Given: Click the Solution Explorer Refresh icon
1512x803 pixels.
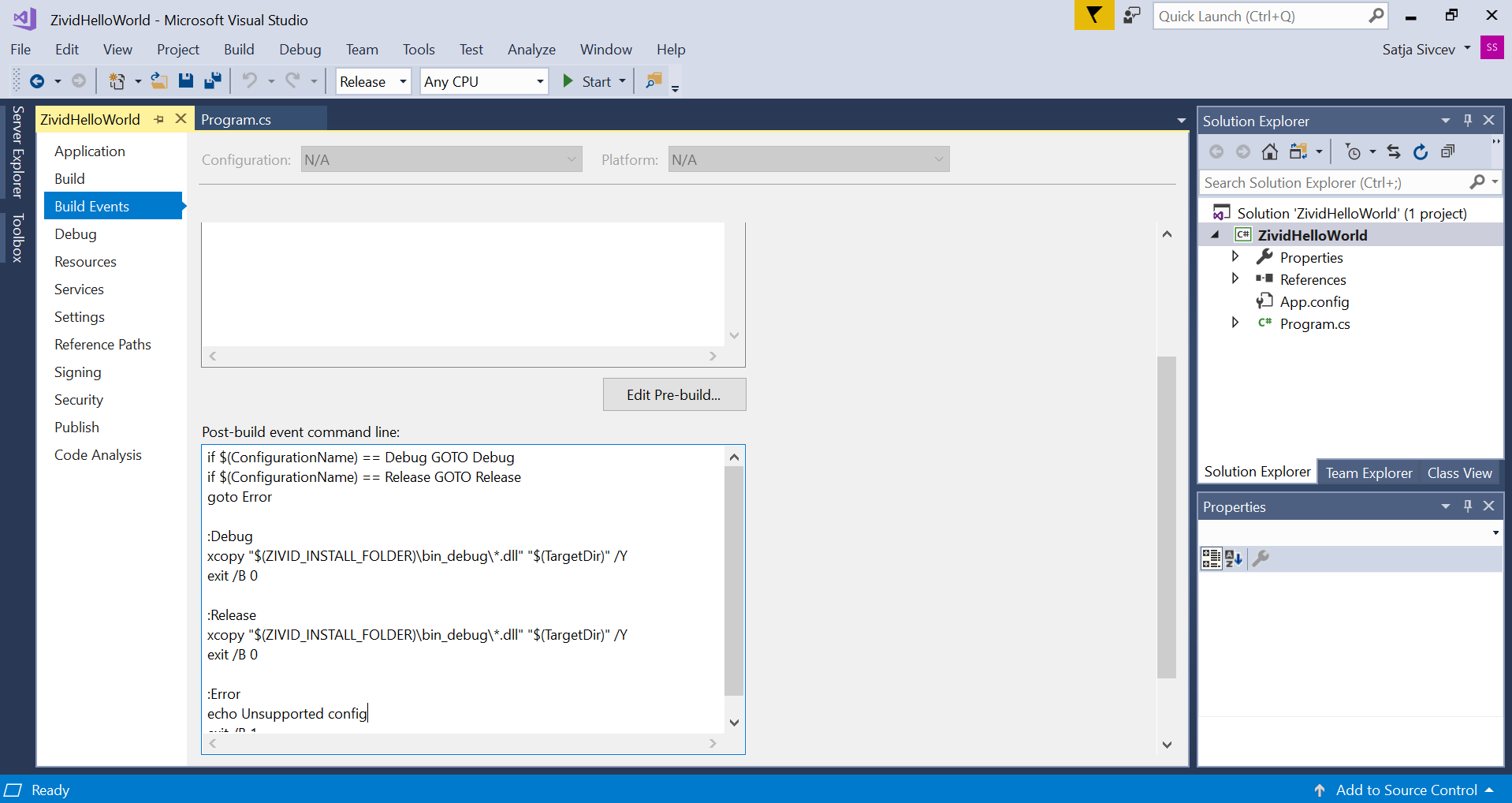Looking at the screenshot, I should tap(1421, 152).
